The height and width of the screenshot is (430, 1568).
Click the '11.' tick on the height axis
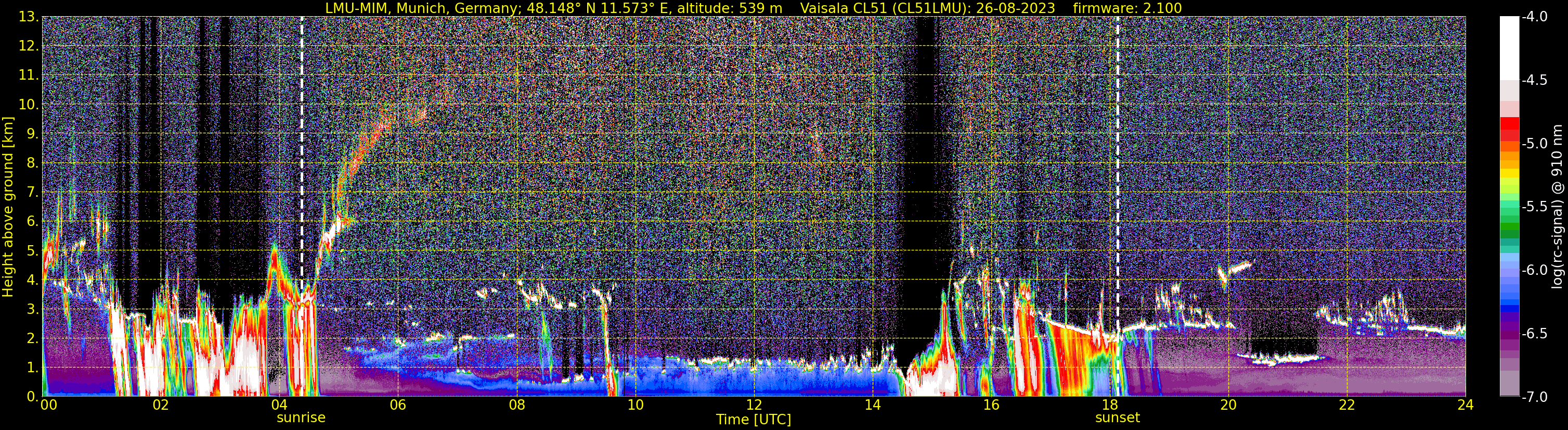tap(29, 75)
